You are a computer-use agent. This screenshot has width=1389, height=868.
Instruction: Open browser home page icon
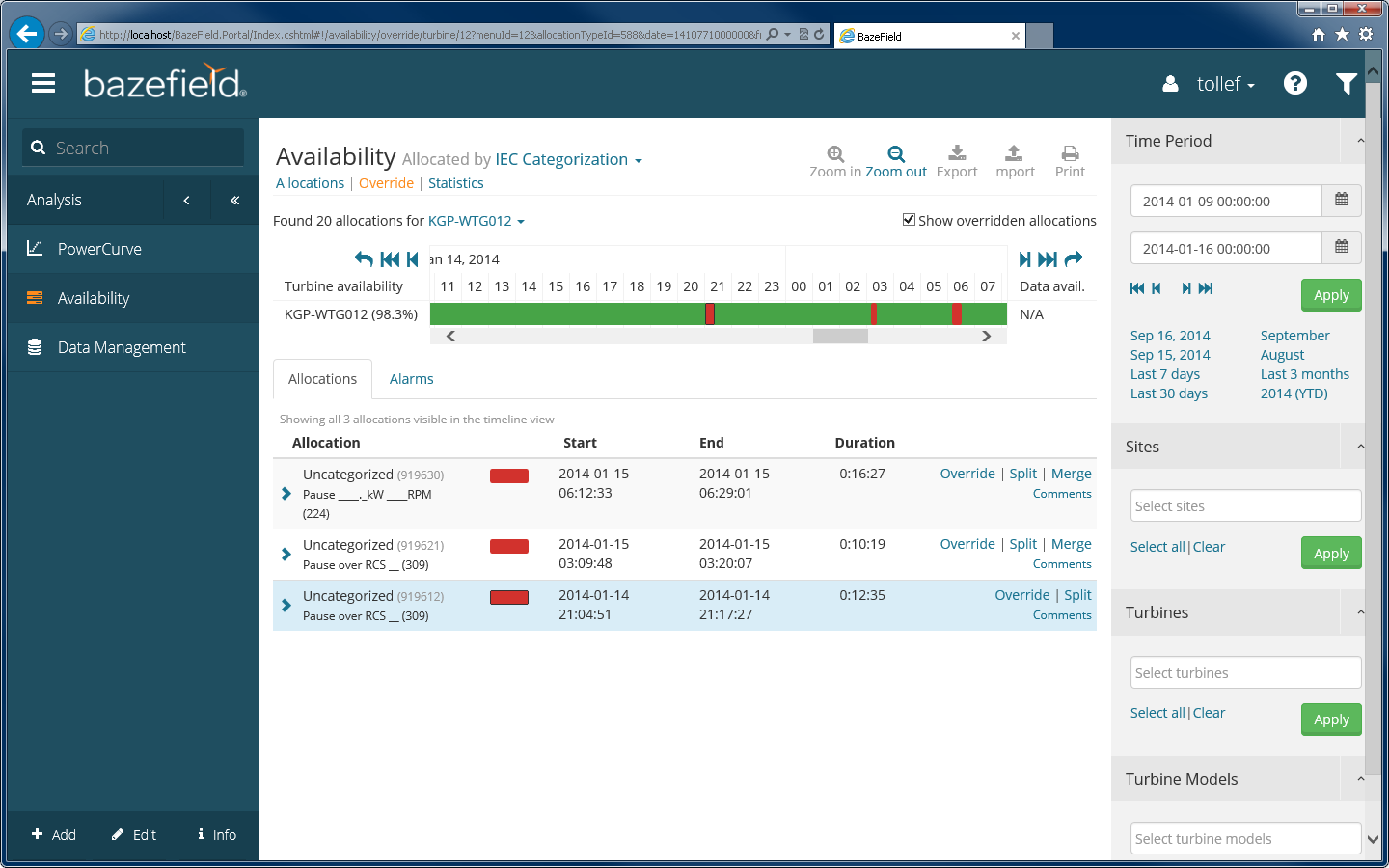coord(1319,34)
